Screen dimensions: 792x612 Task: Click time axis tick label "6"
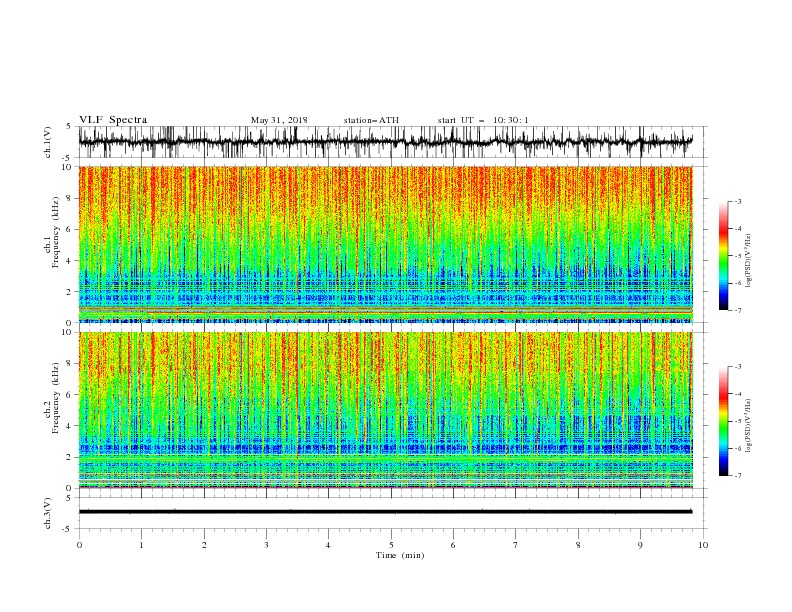[x=453, y=545]
